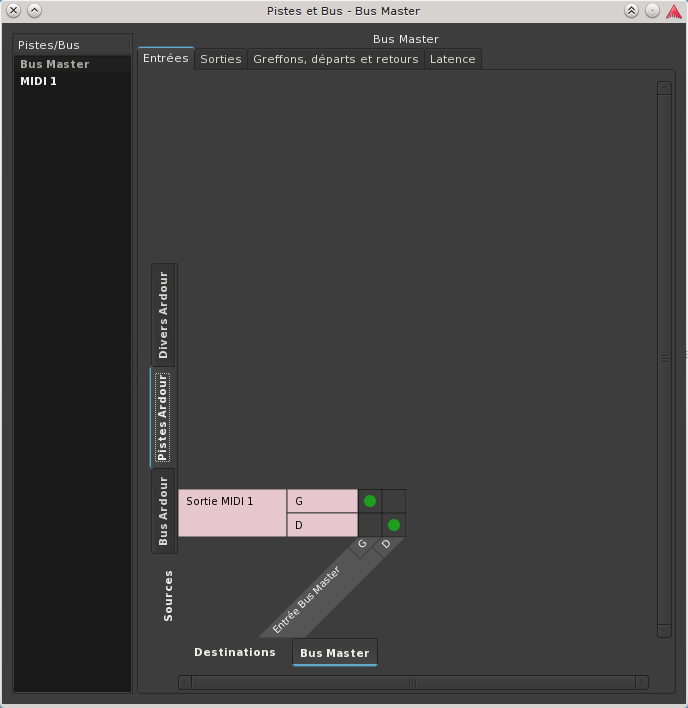688x708 pixels.
Task: Click the horizontal scrollbar thumb
Action: tap(413, 682)
